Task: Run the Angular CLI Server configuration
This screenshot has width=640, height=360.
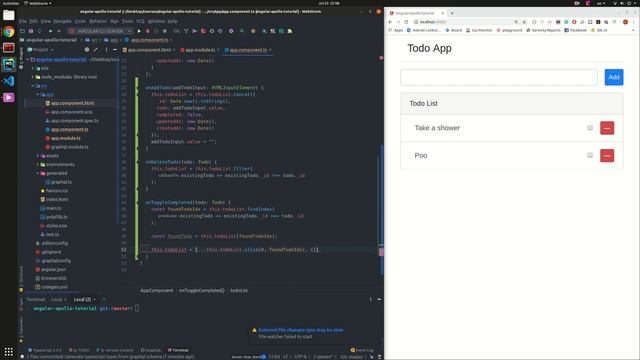Action: 139,31
